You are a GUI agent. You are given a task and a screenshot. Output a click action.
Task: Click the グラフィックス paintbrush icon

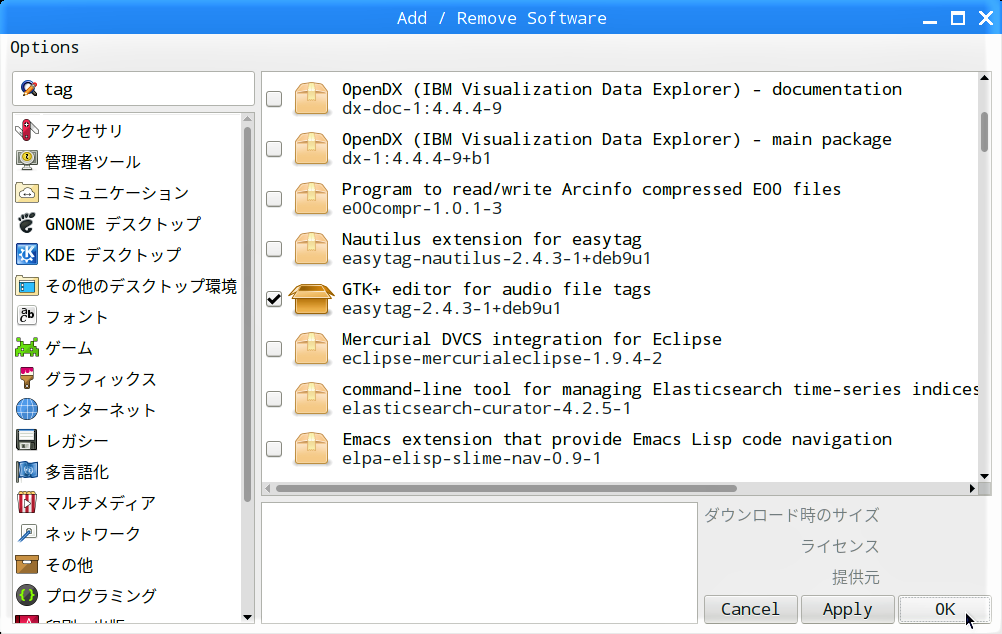(27, 378)
